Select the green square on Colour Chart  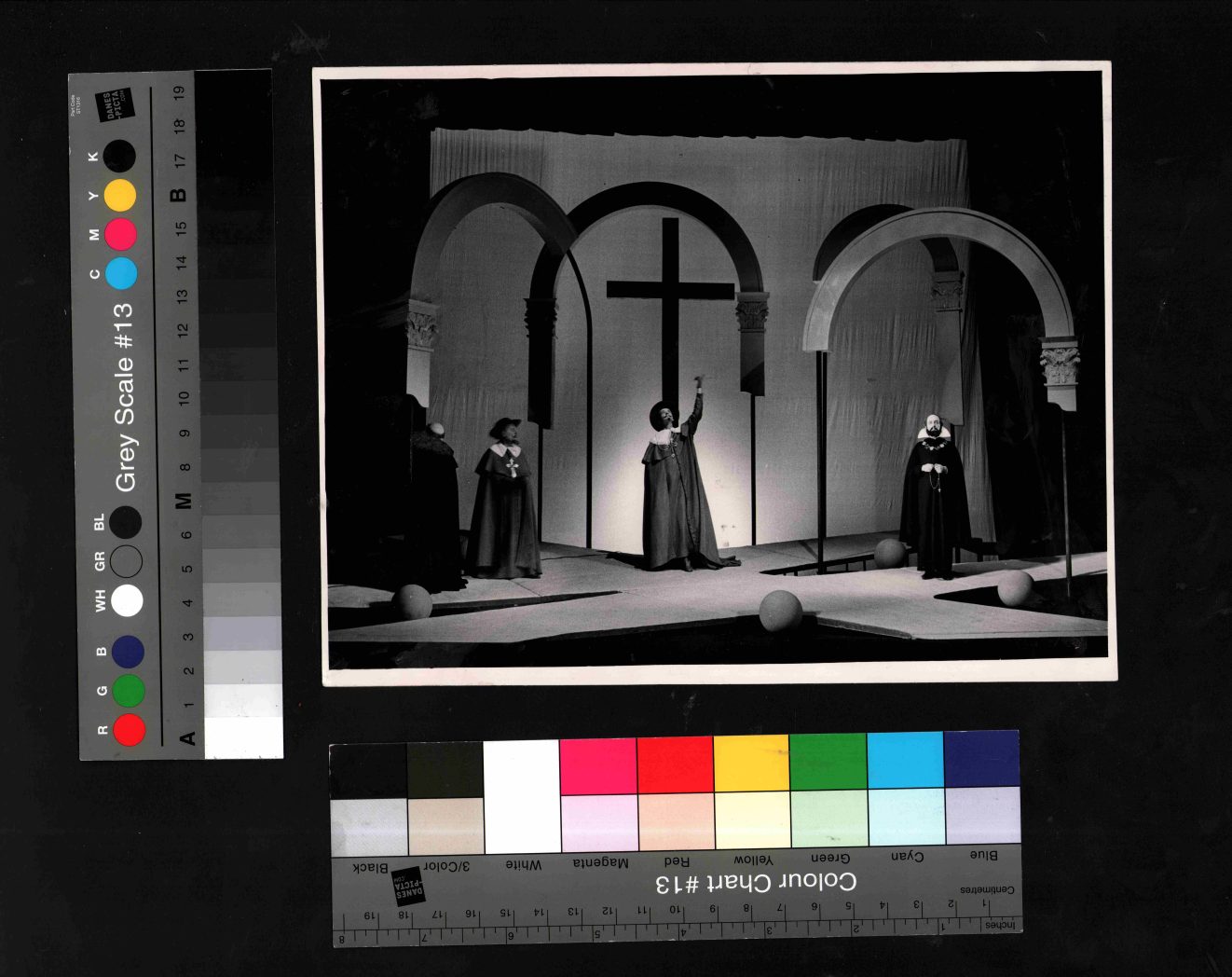pyautogui.click(x=828, y=762)
